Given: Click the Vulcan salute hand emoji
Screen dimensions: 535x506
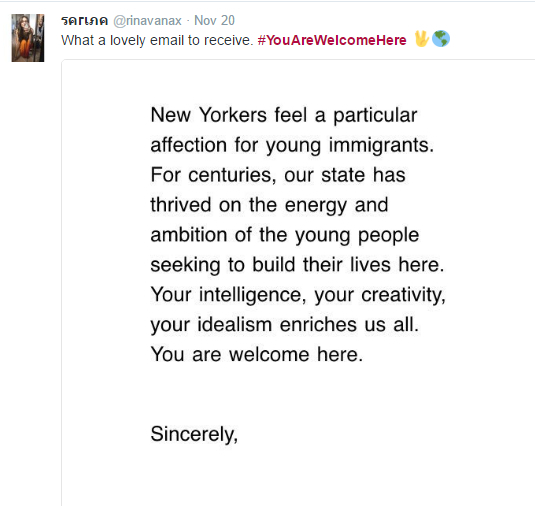Looking at the screenshot, I should (421, 39).
